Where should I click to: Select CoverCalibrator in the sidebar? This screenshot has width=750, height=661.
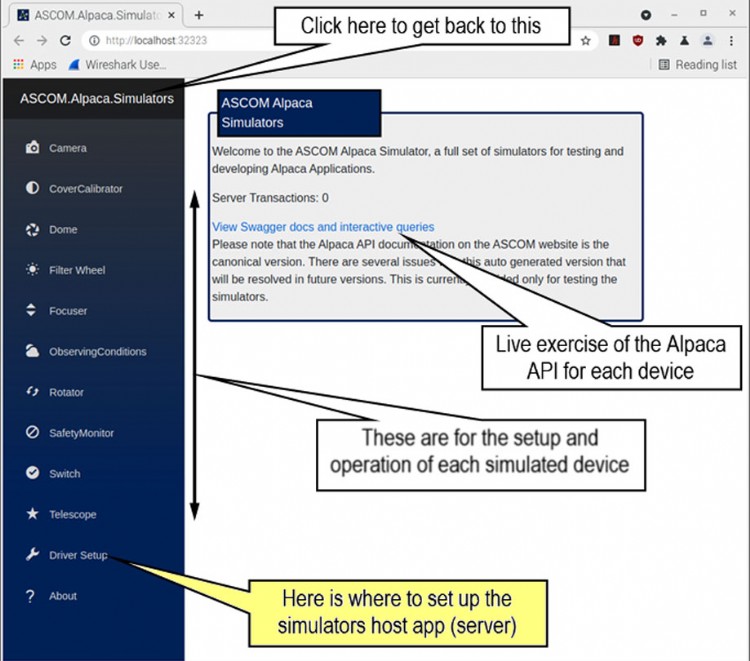[86, 189]
